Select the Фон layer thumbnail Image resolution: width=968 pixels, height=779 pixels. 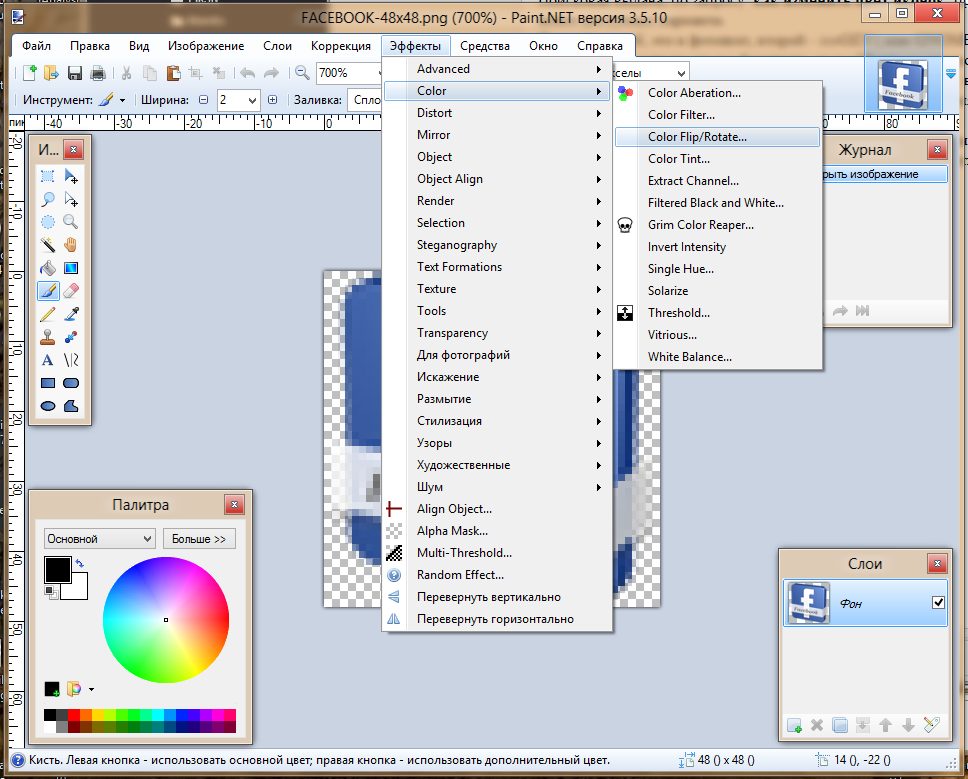pyautogui.click(x=809, y=603)
